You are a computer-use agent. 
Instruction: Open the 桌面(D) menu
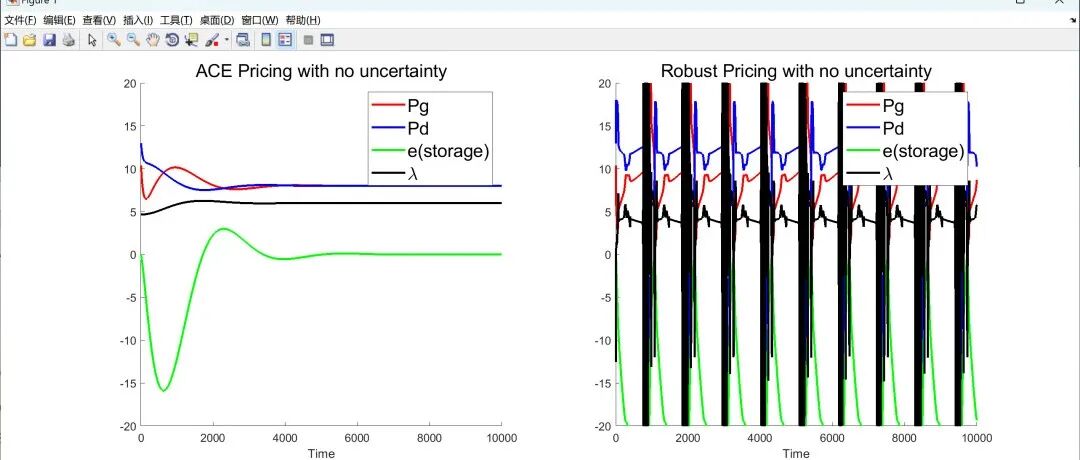(x=217, y=21)
